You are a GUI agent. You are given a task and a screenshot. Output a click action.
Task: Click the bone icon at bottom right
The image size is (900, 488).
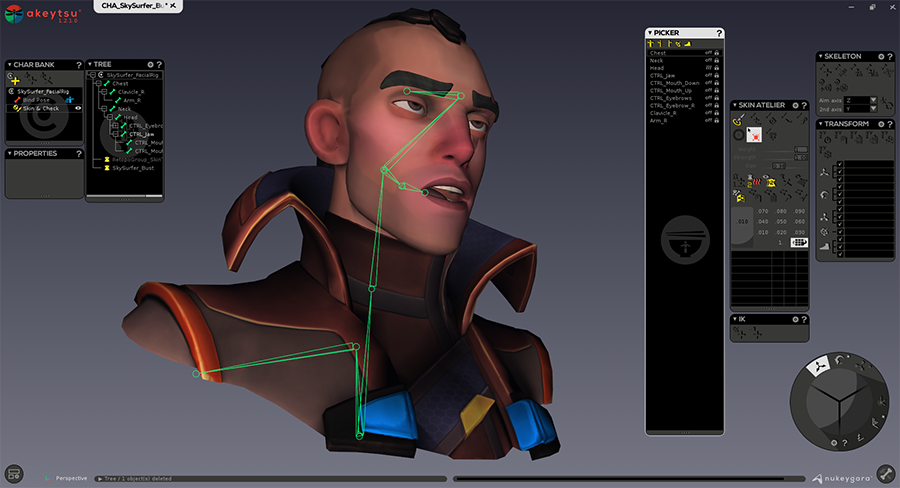tap(886, 474)
